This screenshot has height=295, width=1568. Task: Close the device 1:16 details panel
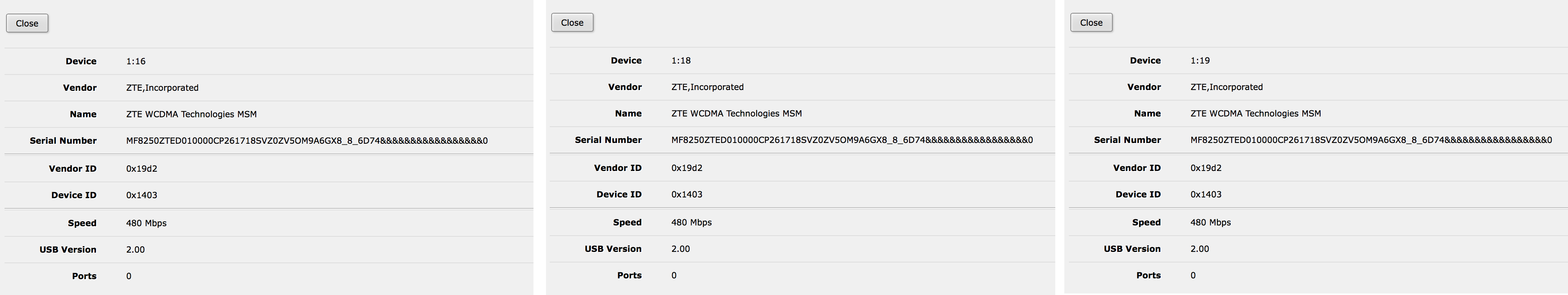(27, 23)
